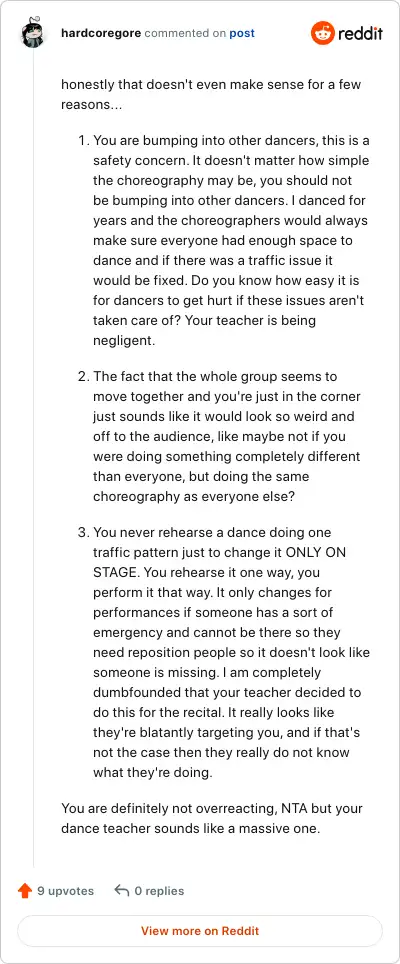Open the blue "post" link
Viewport: 400px width, 964px height.
[242, 33]
